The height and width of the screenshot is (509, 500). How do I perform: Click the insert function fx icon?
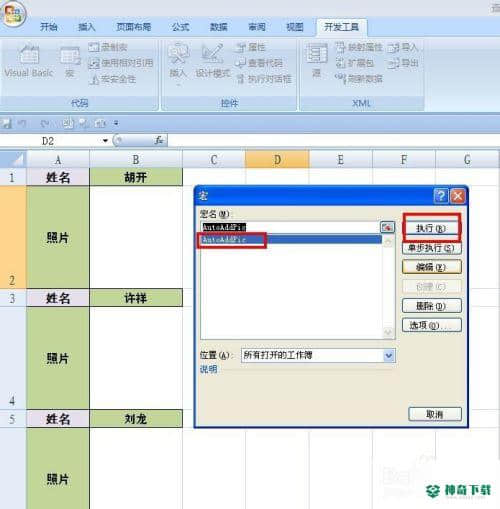(159, 140)
